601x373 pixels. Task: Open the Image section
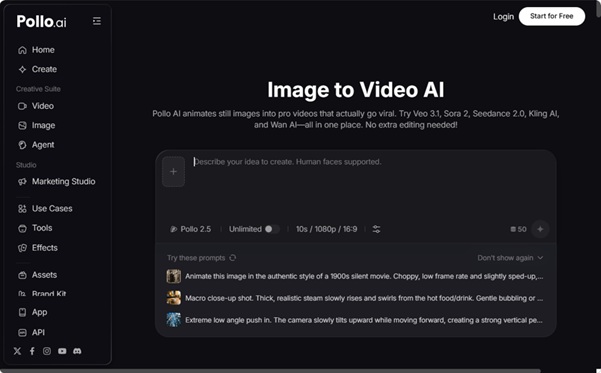[36, 125]
